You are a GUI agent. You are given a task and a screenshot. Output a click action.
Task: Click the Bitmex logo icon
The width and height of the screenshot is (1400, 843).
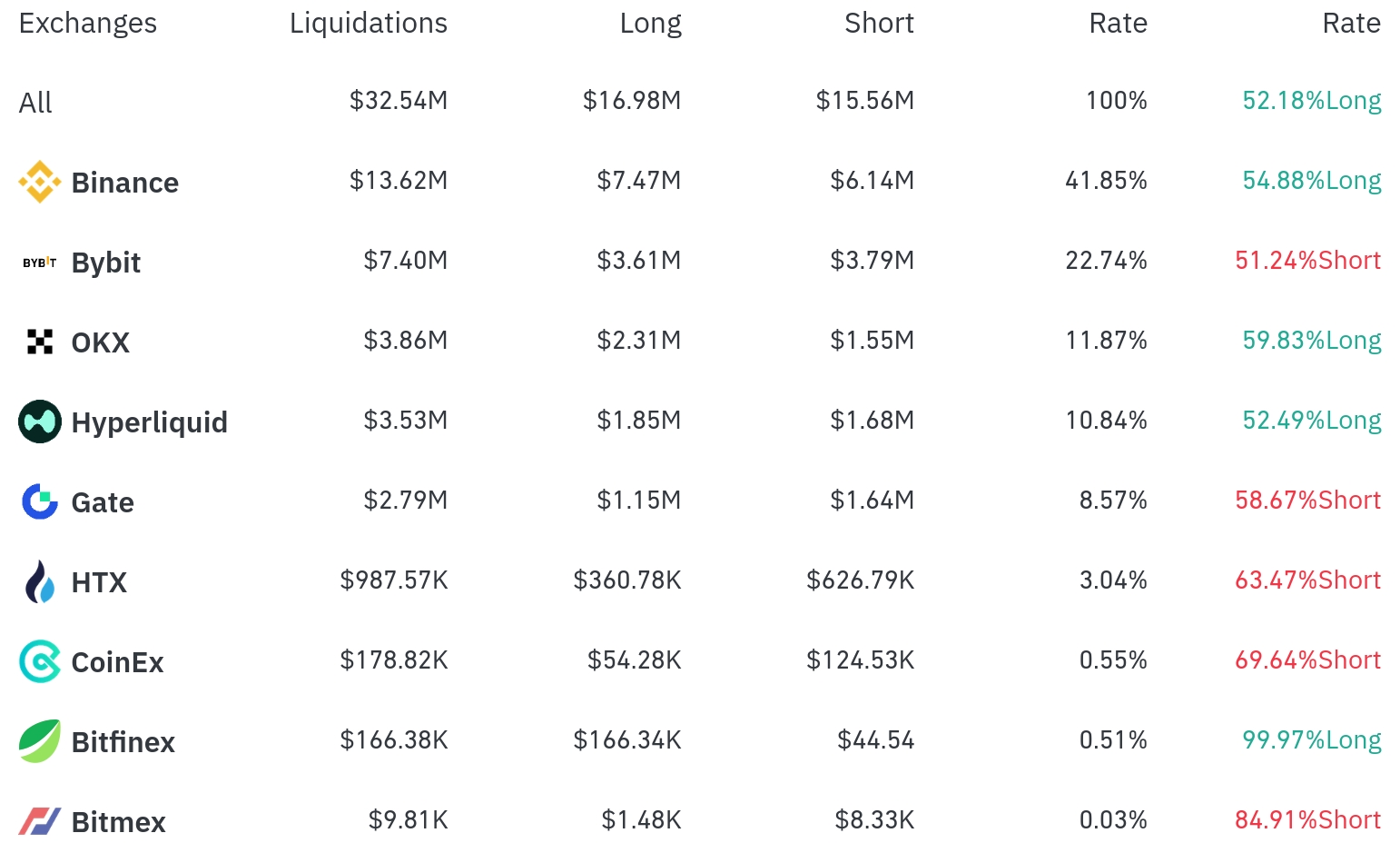(40, 821)
